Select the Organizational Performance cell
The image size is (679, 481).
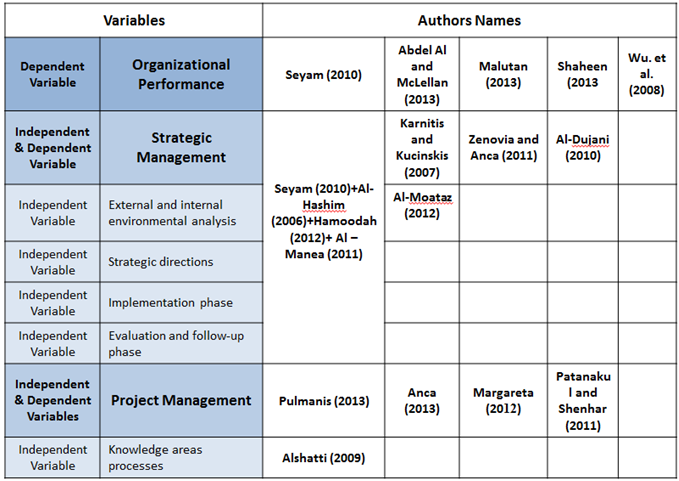click(x=181, y=74)
